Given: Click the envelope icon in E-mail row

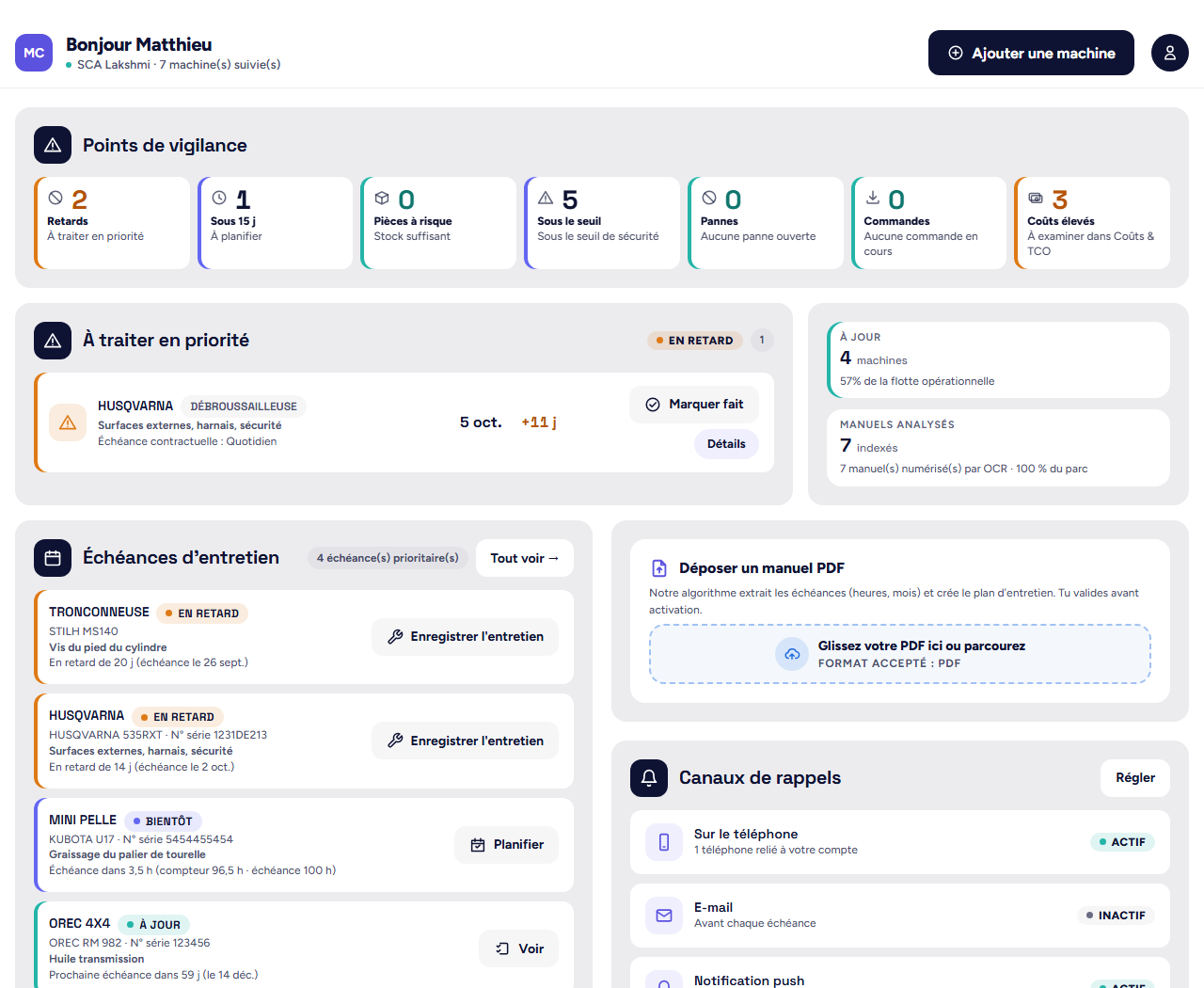Looking at the screenshot, I should tap(664, 916).
